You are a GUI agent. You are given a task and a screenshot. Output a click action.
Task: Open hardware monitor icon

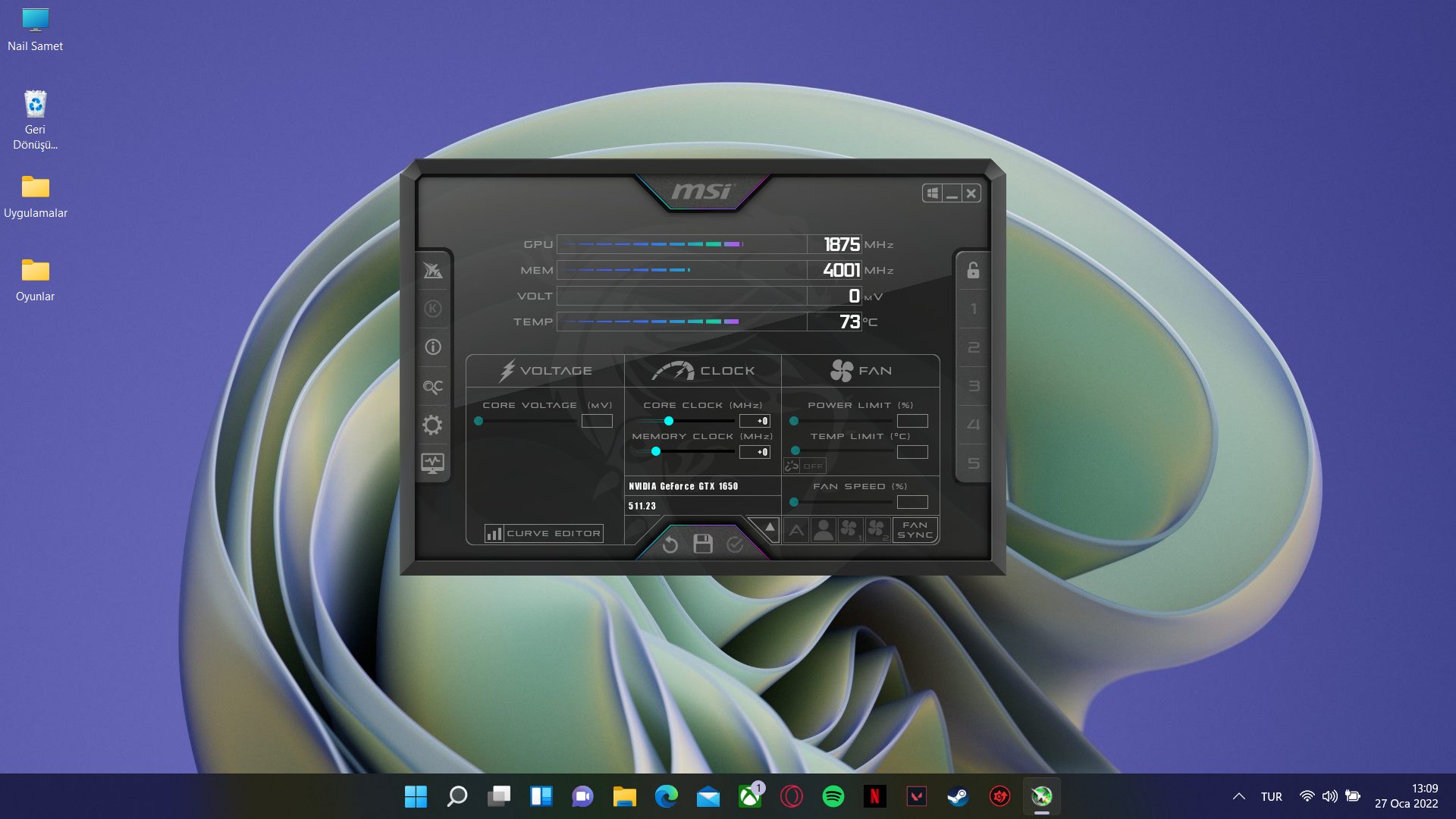point(432,463)
